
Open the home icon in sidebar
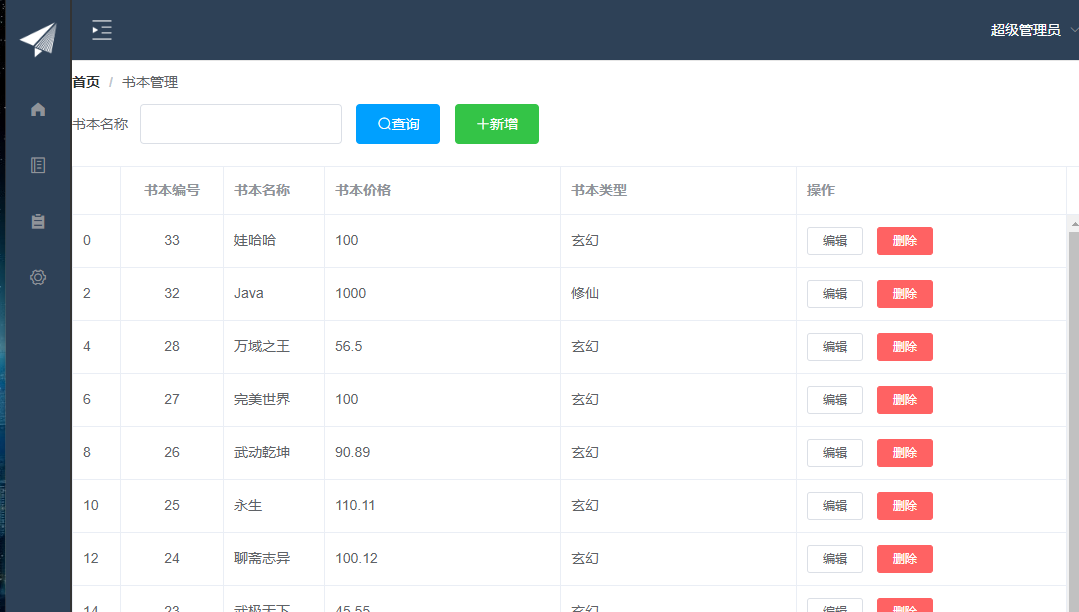[38, 109]
